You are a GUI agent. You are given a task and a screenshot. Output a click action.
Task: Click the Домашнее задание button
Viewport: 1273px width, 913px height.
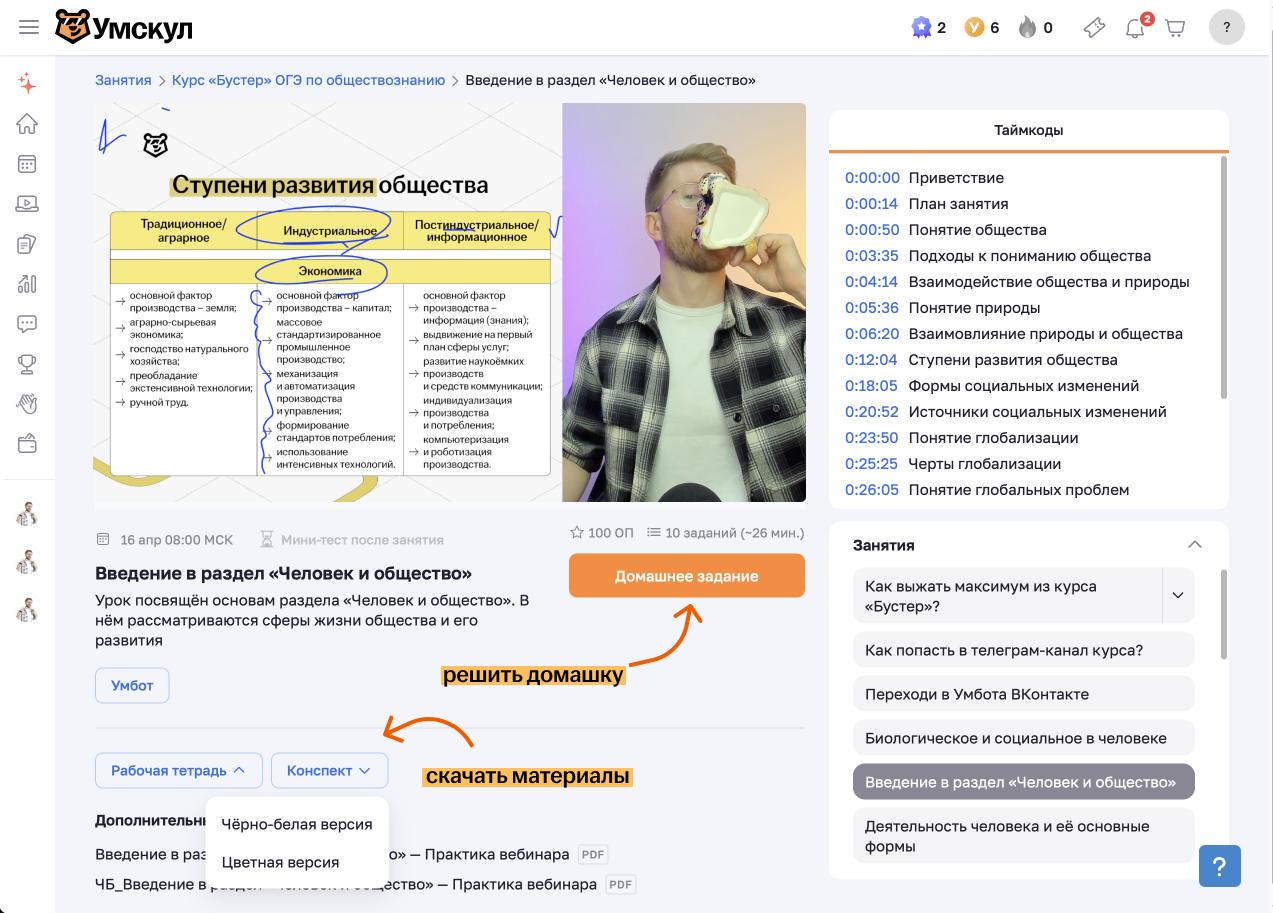pyautogui.click(x=687, y=576)
